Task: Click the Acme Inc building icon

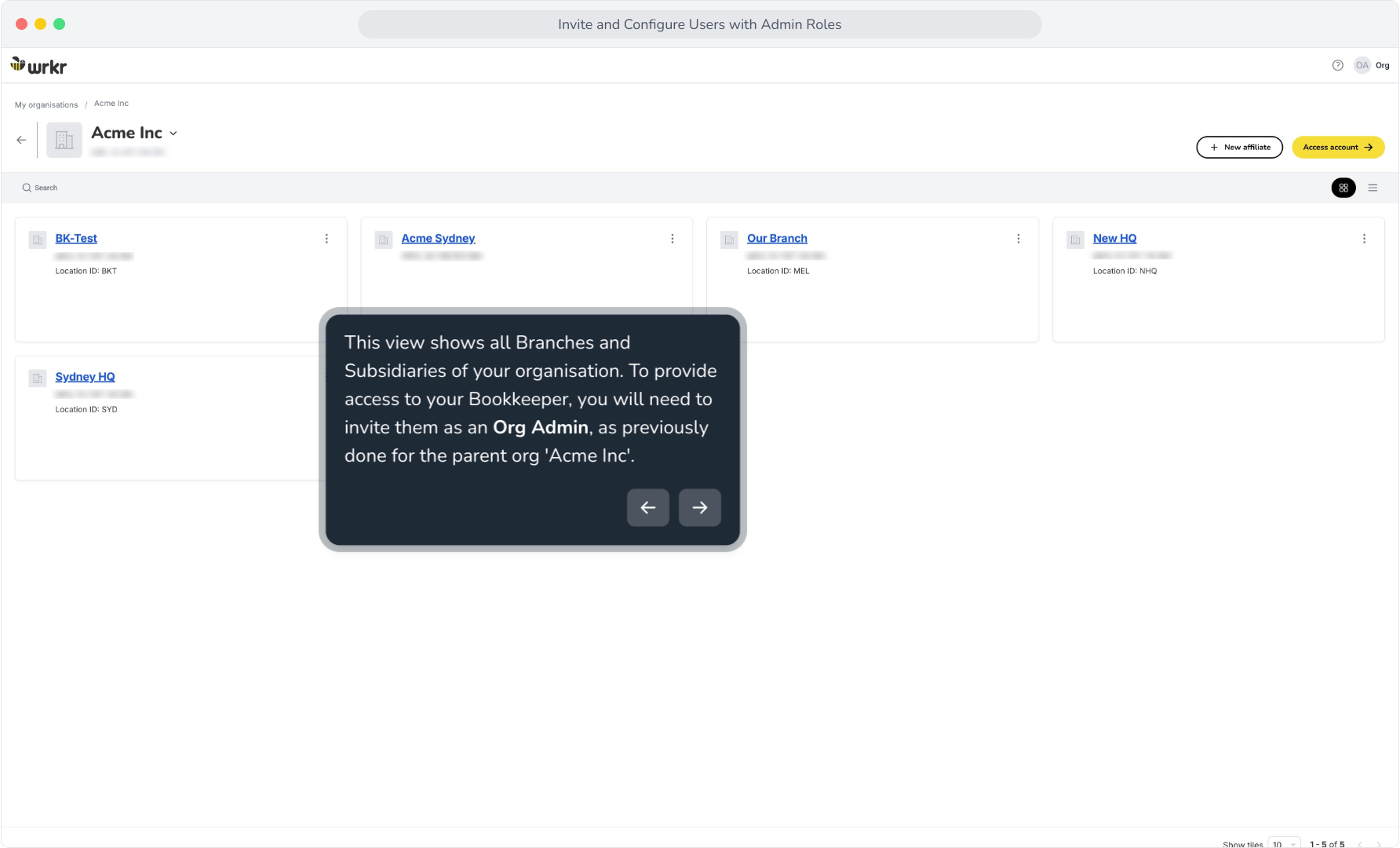Action: 64,140
